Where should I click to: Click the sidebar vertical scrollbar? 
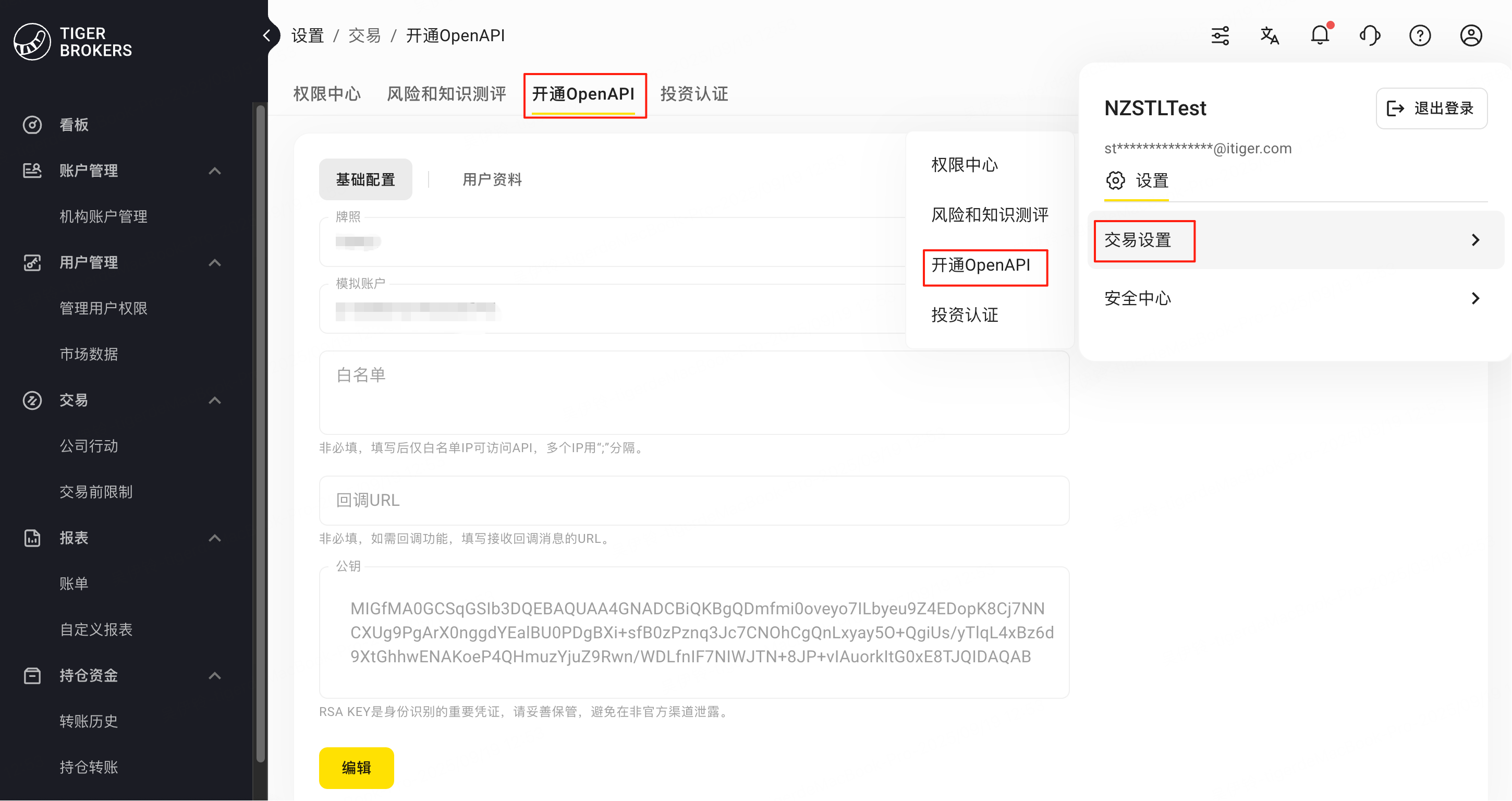point(261,434)
